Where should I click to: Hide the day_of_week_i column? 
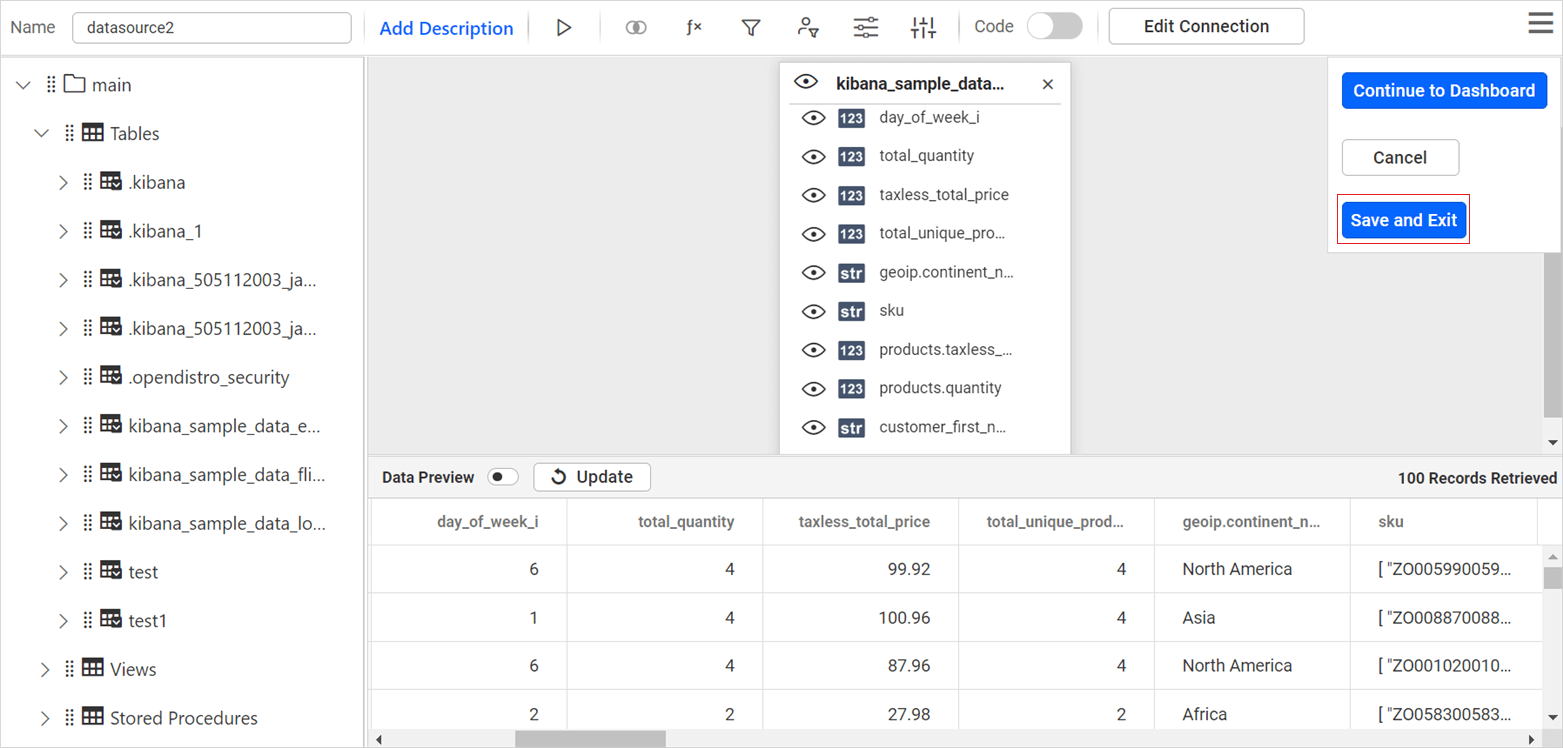point(814,118)
